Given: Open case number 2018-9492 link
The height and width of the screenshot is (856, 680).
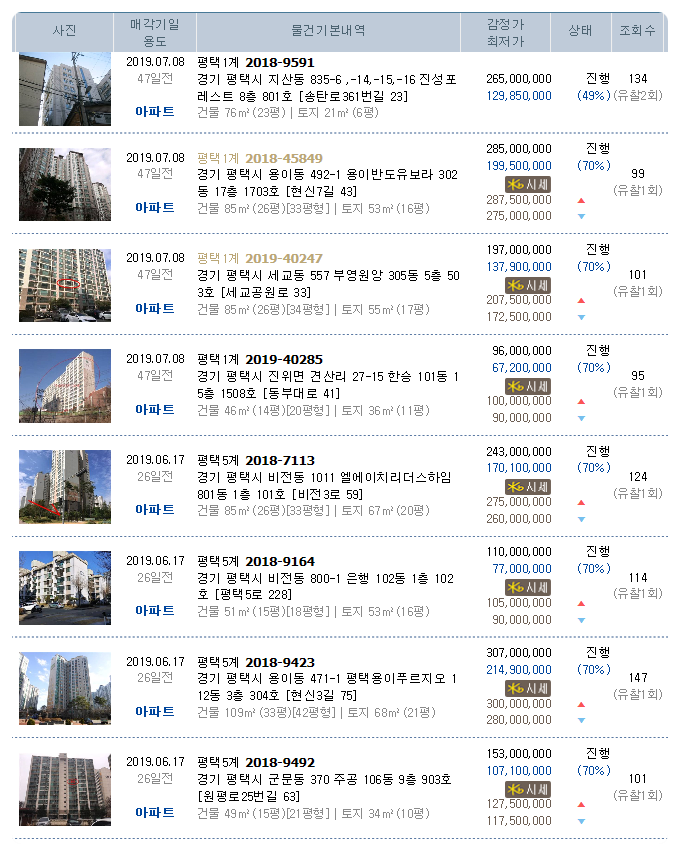Looking at the screenshot, I should coord(280,762).
